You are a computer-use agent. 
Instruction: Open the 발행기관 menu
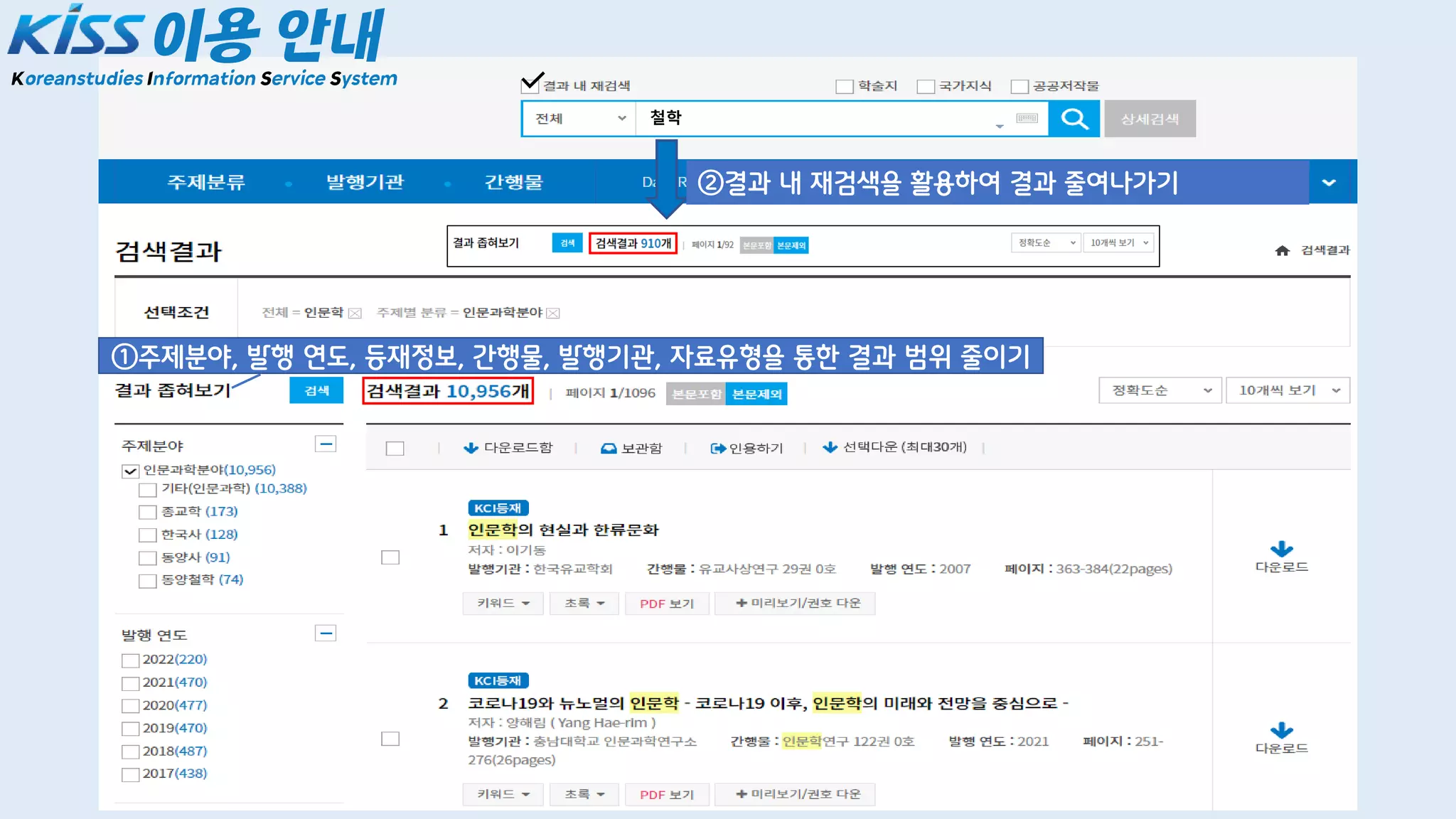point(365,183)
